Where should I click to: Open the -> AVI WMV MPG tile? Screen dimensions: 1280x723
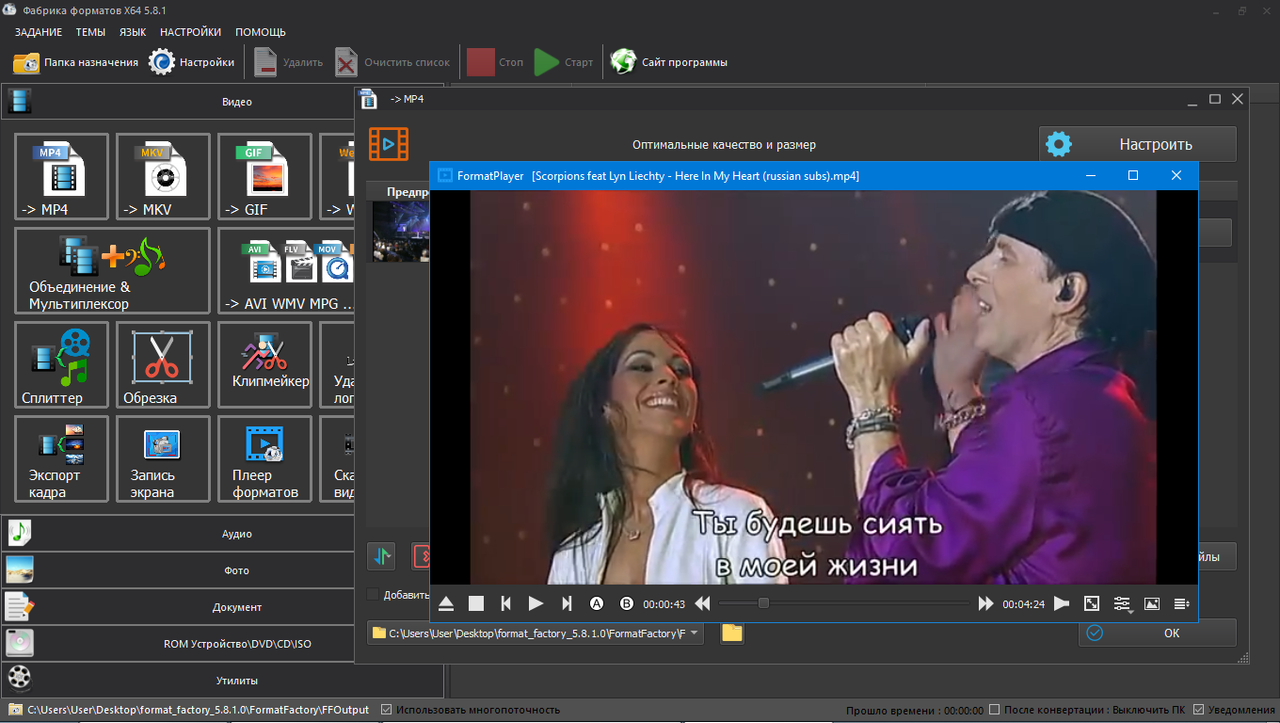pyautogui.click(x=286, y=270)
